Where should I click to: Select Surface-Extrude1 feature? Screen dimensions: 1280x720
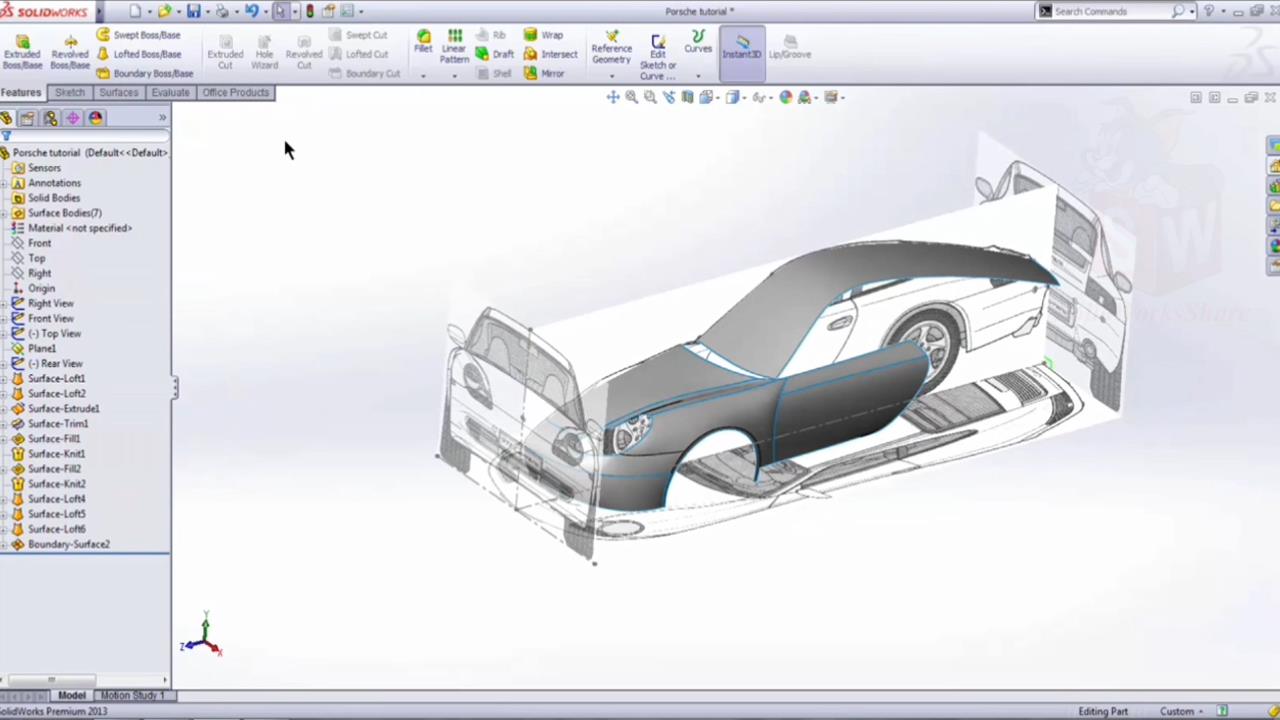click(x=63, y=408)
